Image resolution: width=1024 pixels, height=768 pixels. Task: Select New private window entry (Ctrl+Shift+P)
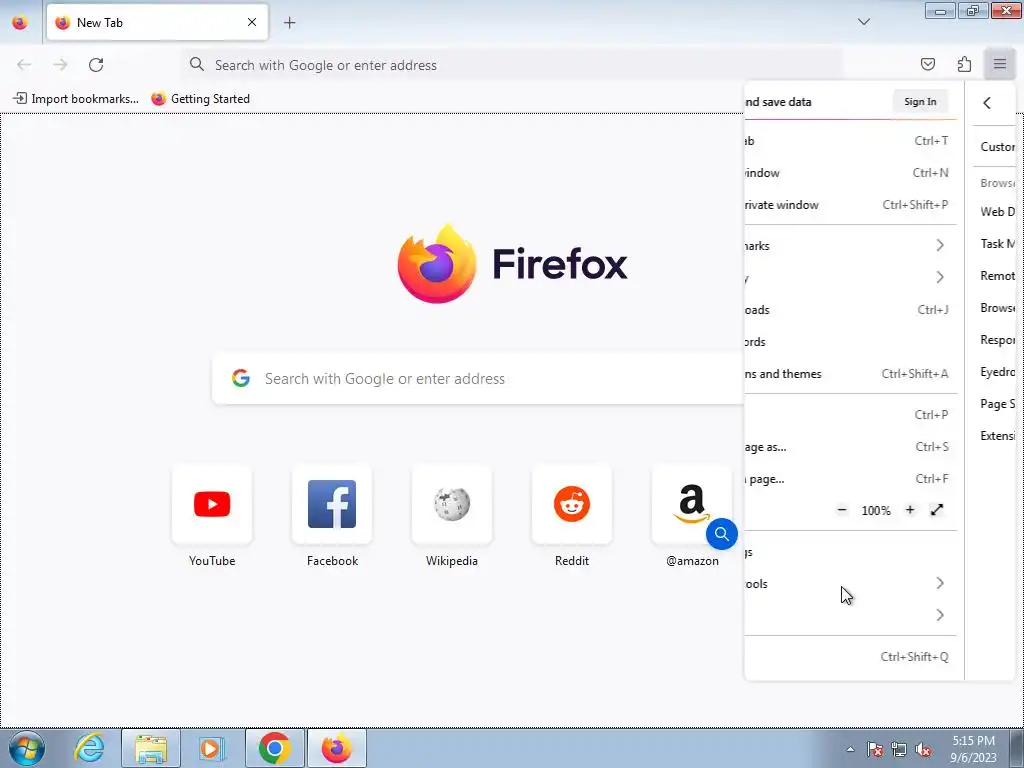(x=850, y=204)
